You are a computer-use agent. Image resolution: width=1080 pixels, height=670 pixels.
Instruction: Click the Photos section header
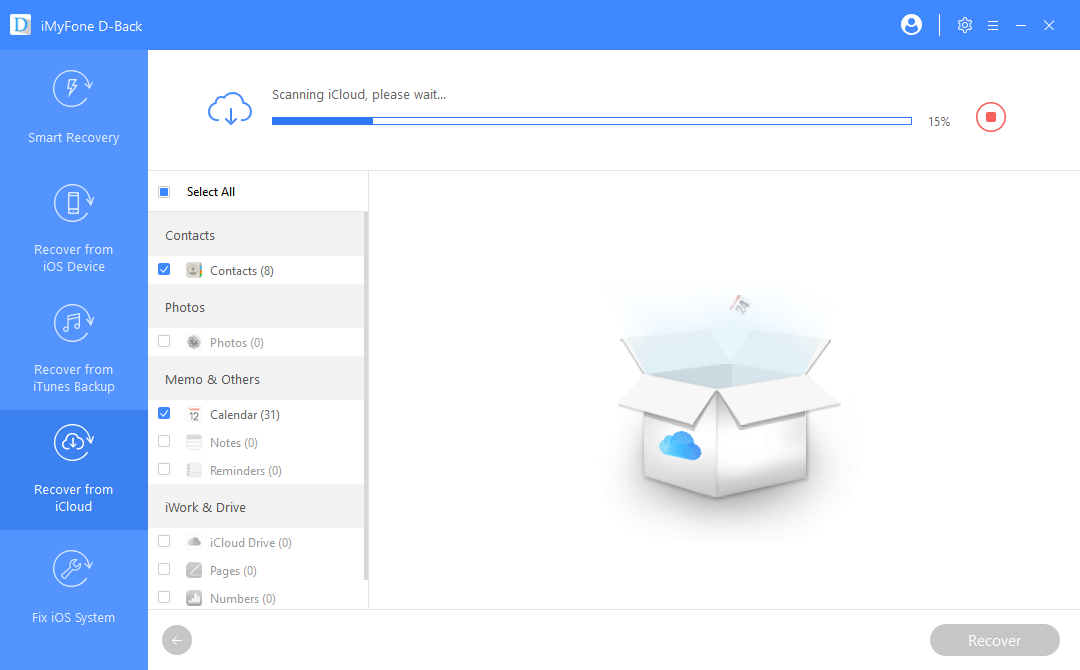coord(256,307)
